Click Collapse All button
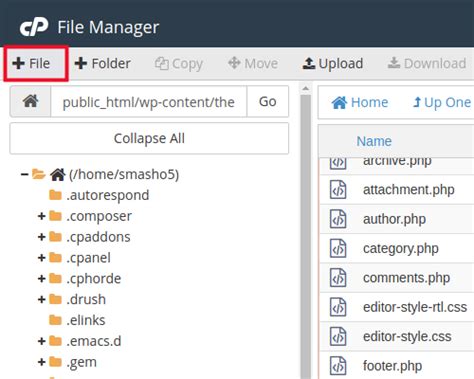 click(x=149, y=138)
